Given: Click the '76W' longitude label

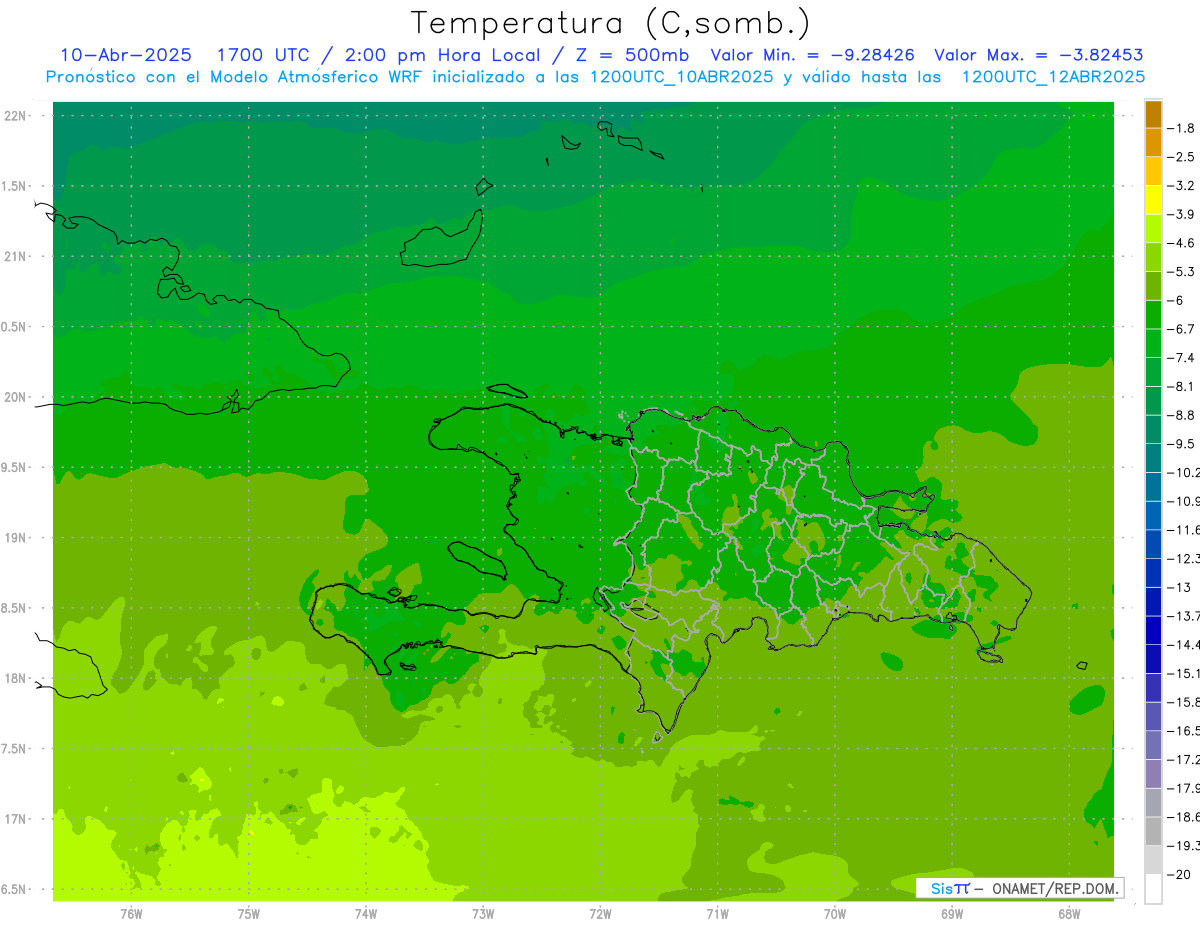Looking at the screenshot, I should pyautogui.click(x=131, y=913).
